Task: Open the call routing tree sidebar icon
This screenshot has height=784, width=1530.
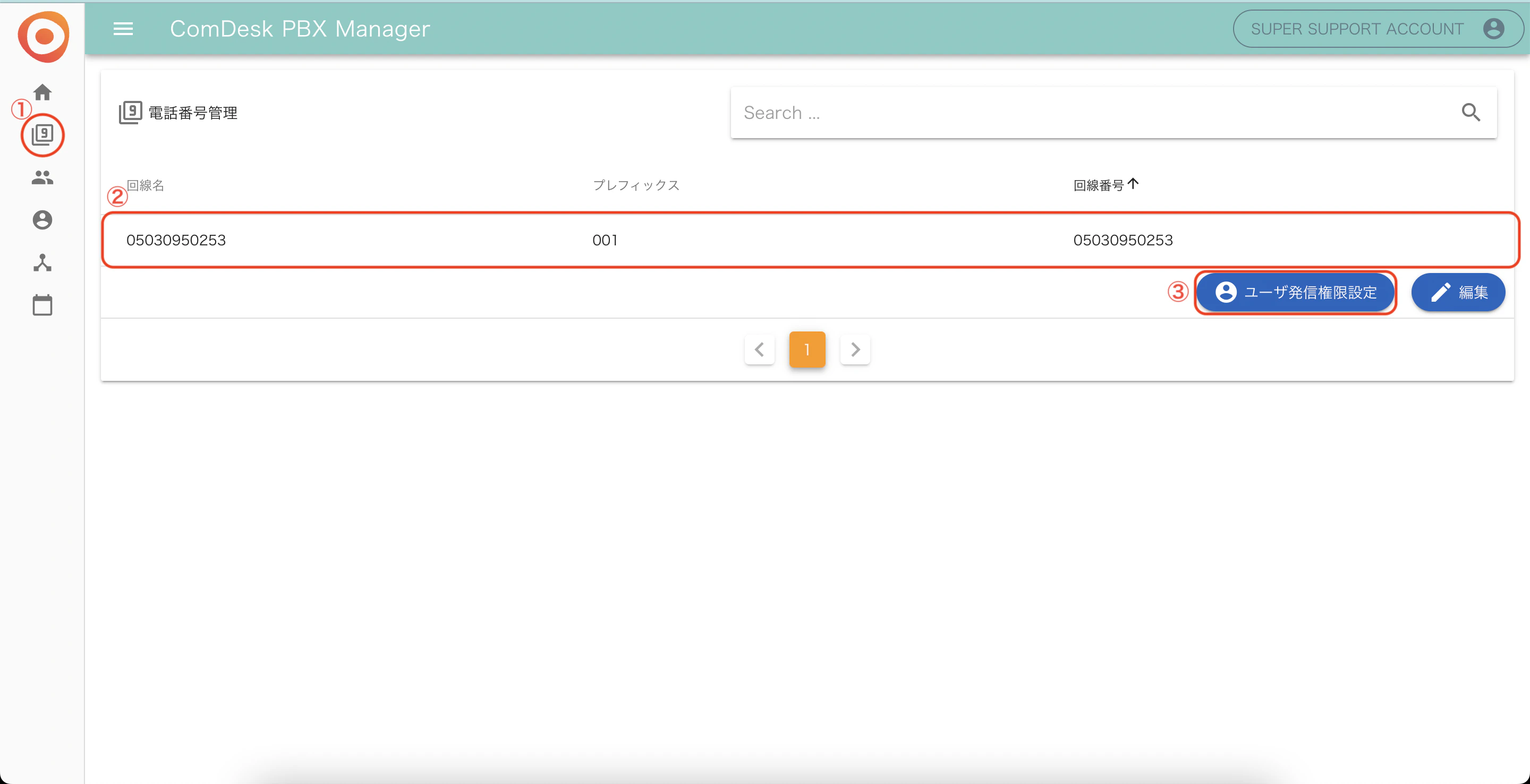Action: [42, 262]
